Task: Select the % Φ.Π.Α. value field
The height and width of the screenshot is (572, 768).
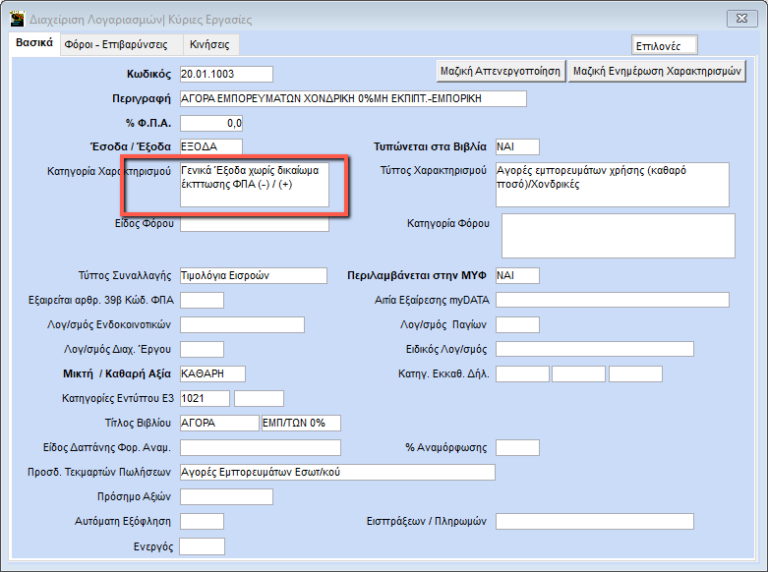Action: [x=211, y=123]
